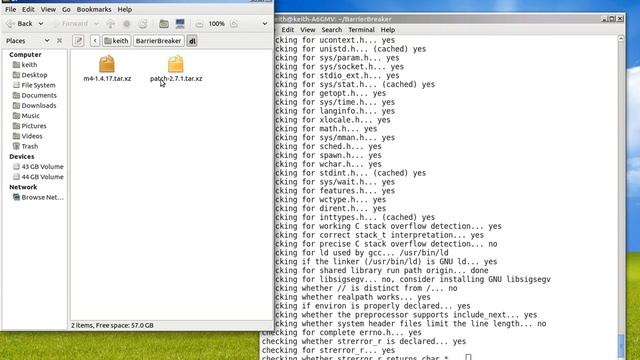Click the terminal line 'checking for strerror_r... yes'
This screenshot has height=360, width=640.
tap(329, 350)
